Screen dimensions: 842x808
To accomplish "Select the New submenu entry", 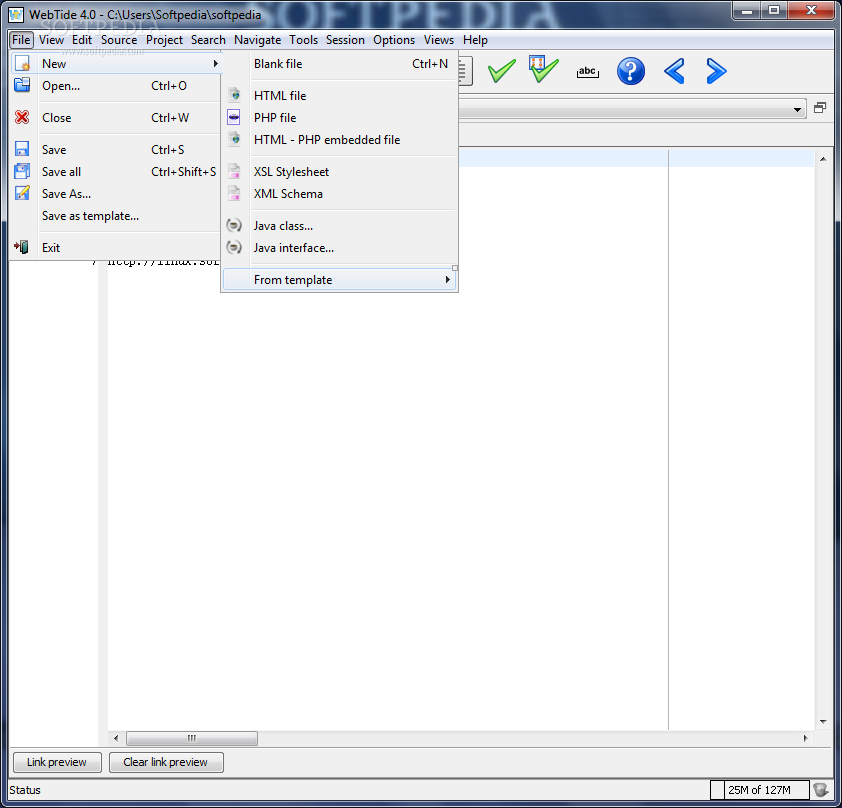I will pos(117,63).
